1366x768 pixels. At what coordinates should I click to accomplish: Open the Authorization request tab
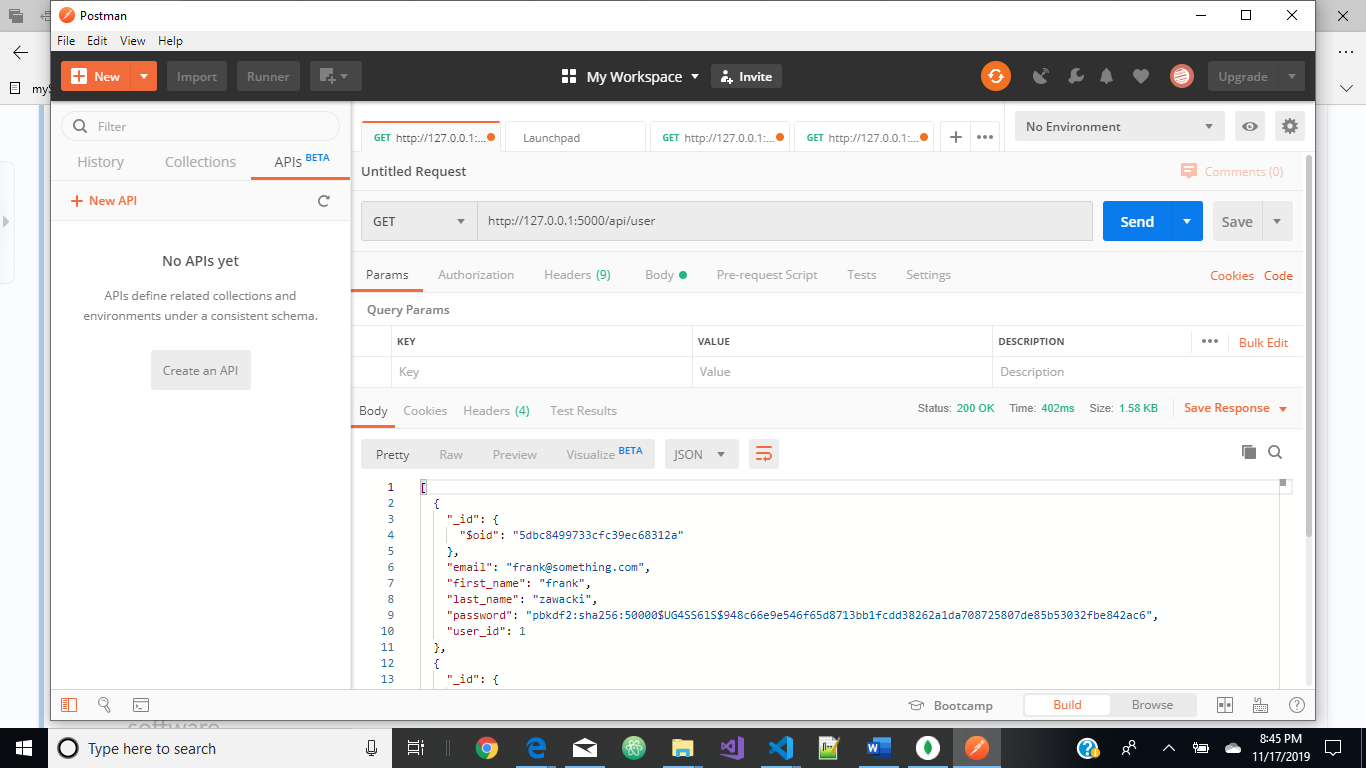pyautogui.click(x=476, y=275)
